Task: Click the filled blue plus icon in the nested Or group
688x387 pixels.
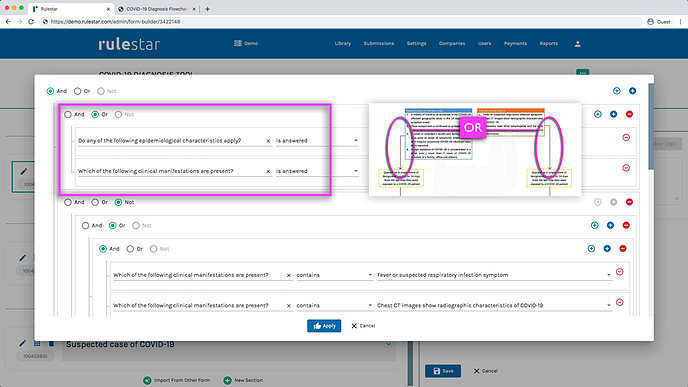Action: click(610, 225)
